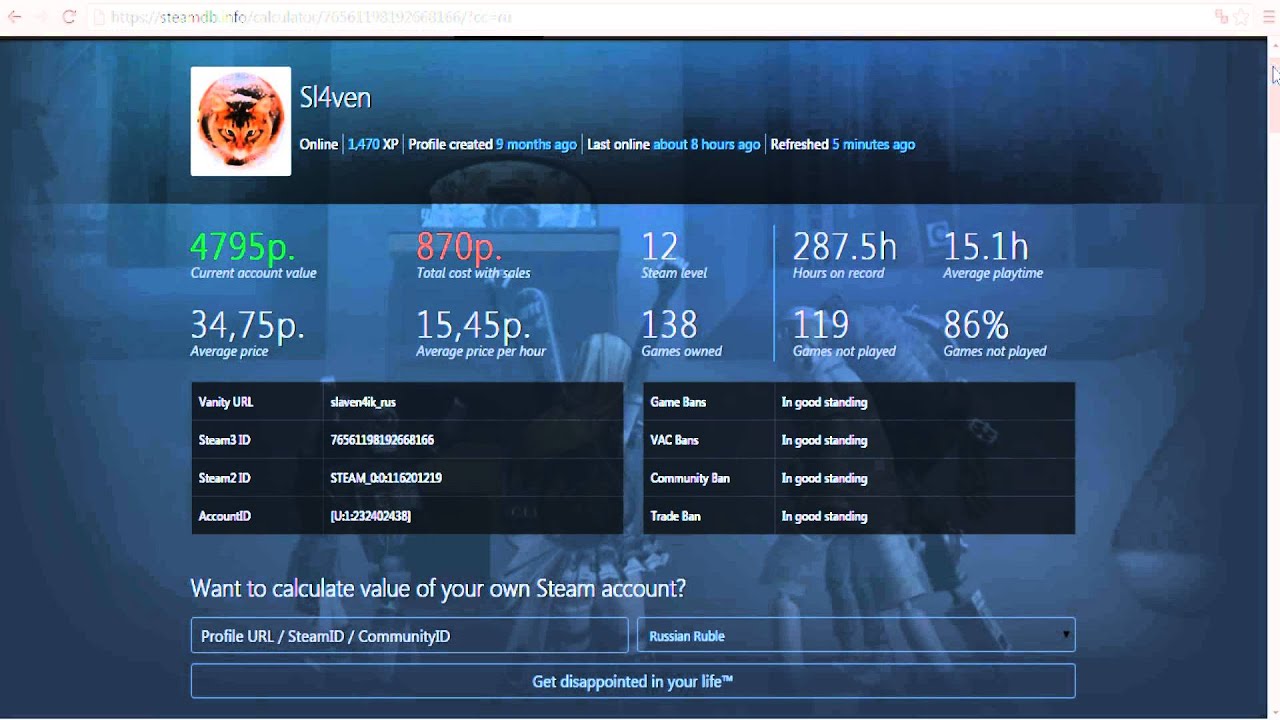1280x720 pixels.
Task: Click 'about 8 hours ago' last online
Action: point(707,144)
